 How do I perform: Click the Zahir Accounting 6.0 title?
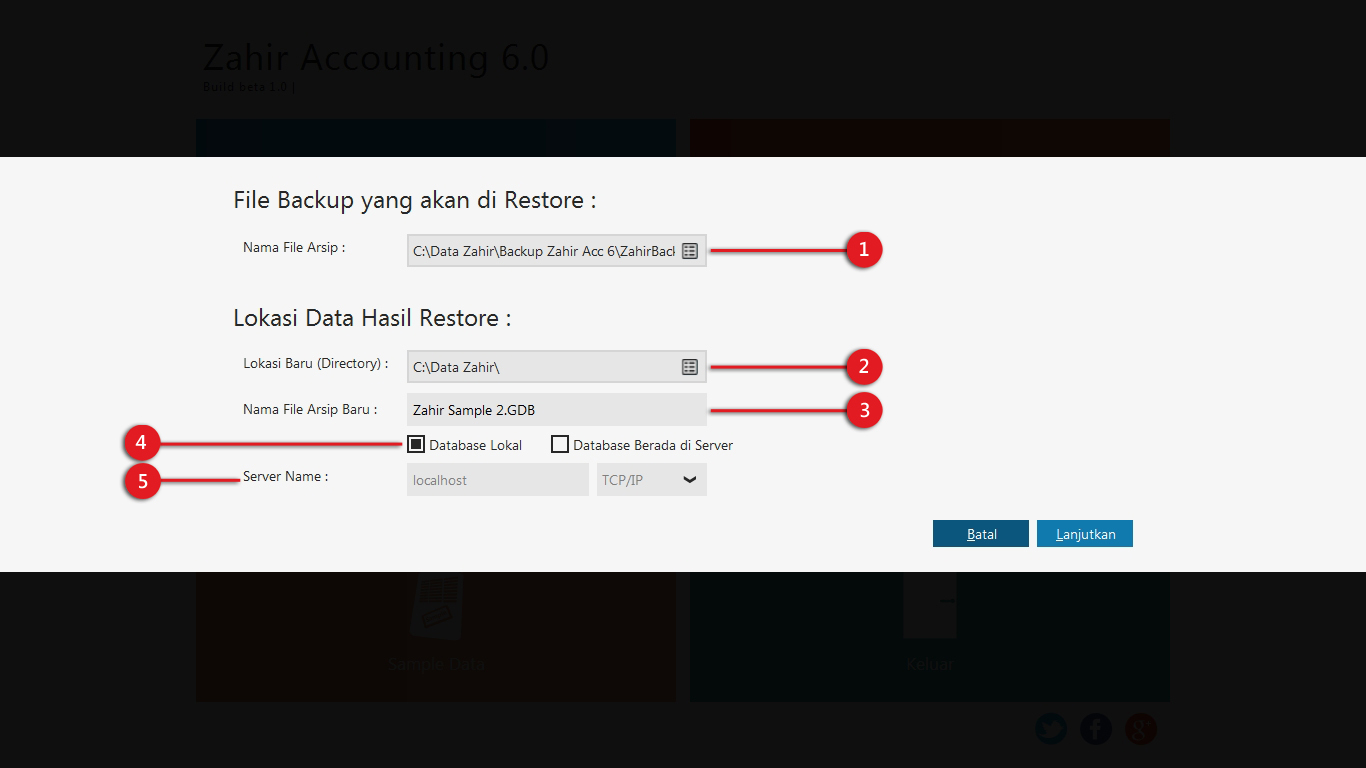coord(376,58)
